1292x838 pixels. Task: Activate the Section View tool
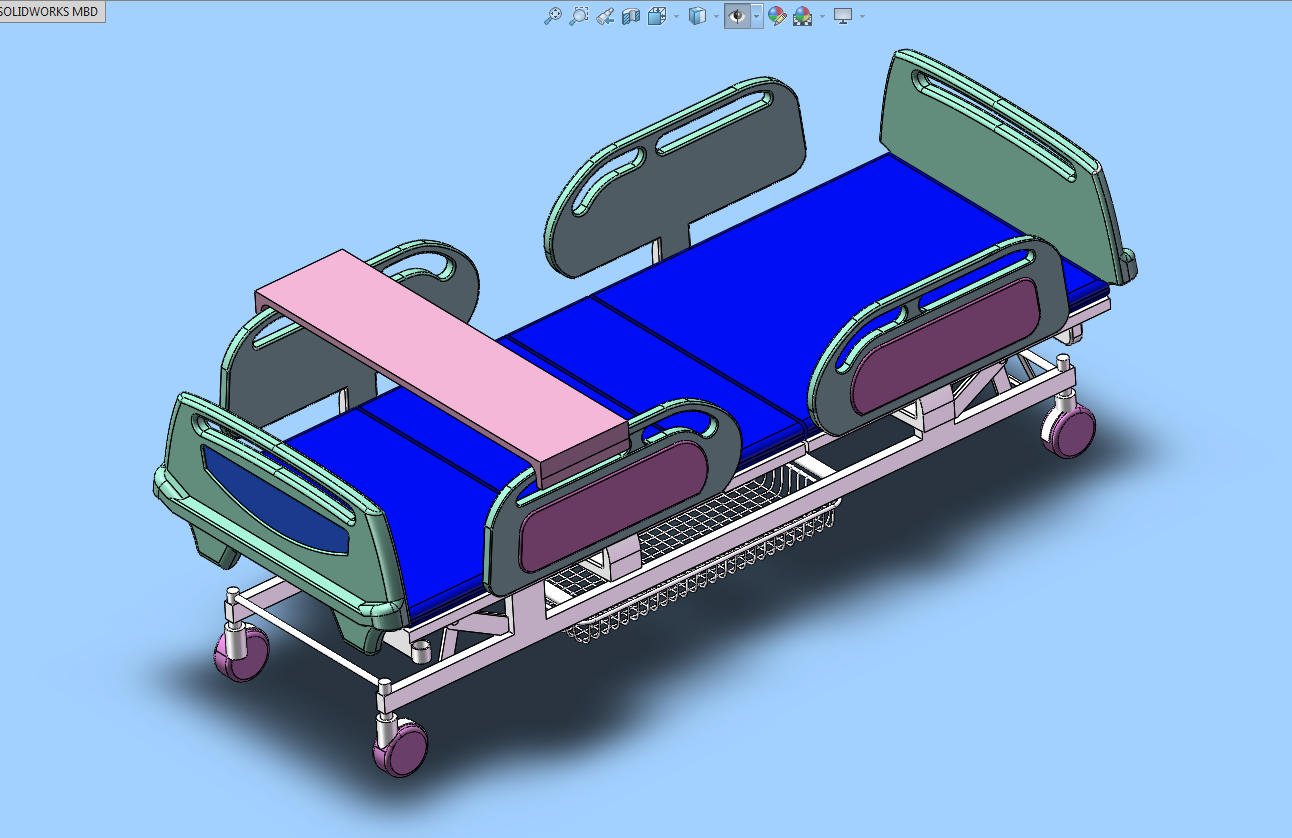tap(631, 16)
